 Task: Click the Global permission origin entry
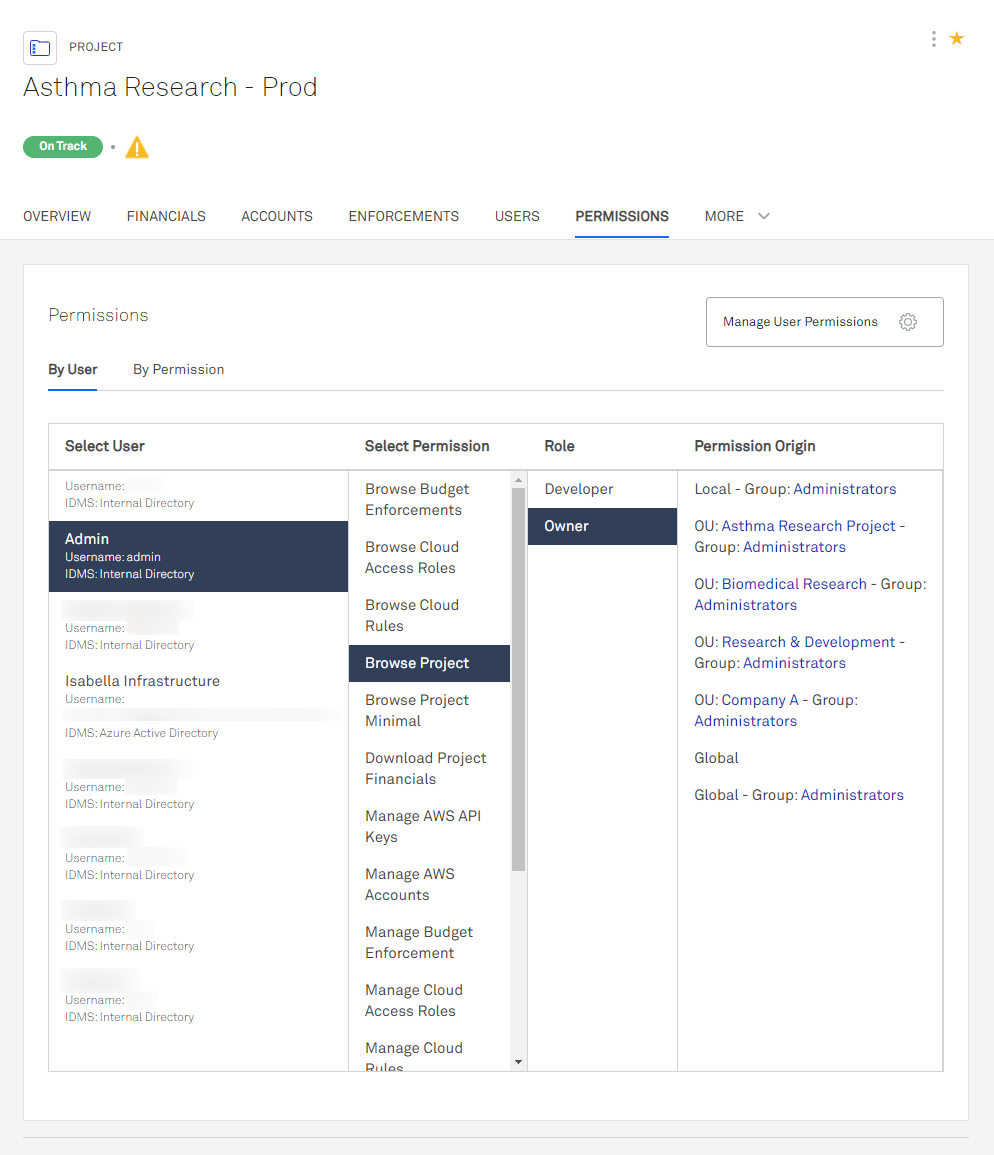coord(716,758)
